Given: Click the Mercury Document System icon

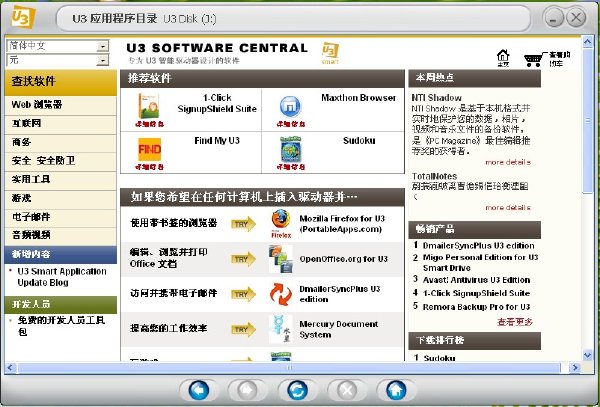Looking at the screenshot, I should 280,329.
